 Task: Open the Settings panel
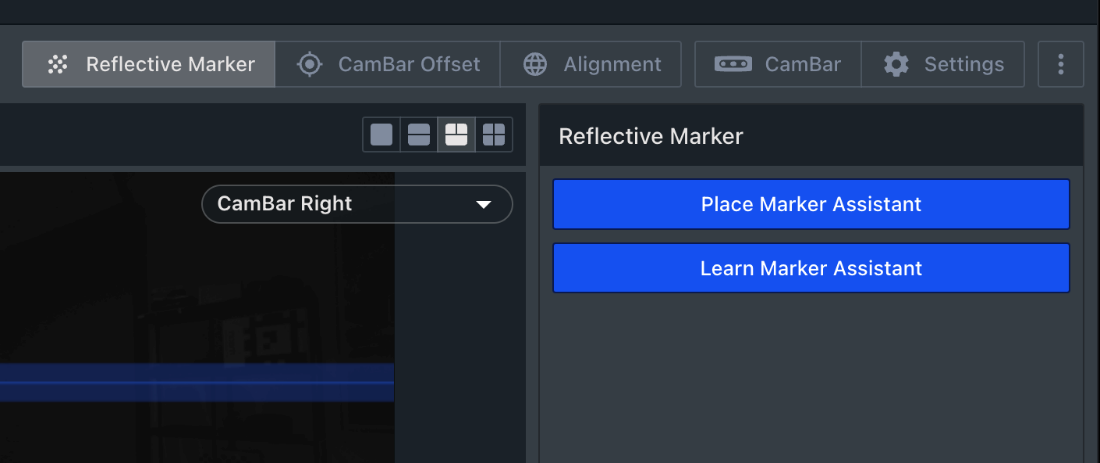click(943, 65)
